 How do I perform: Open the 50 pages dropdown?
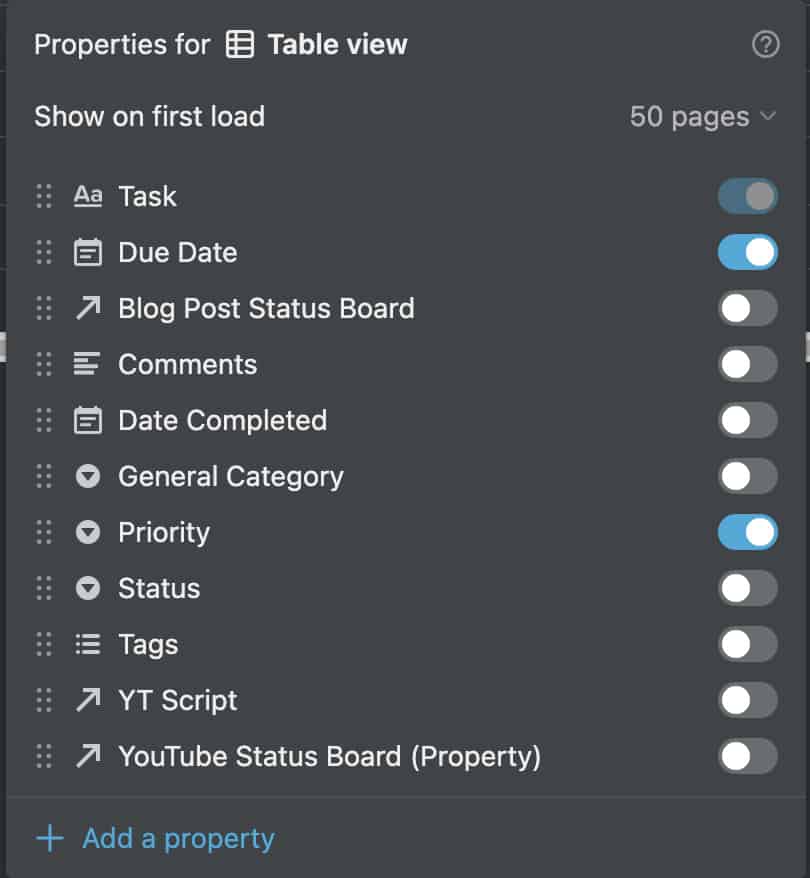pyautogui.click(x=703, y=116)
